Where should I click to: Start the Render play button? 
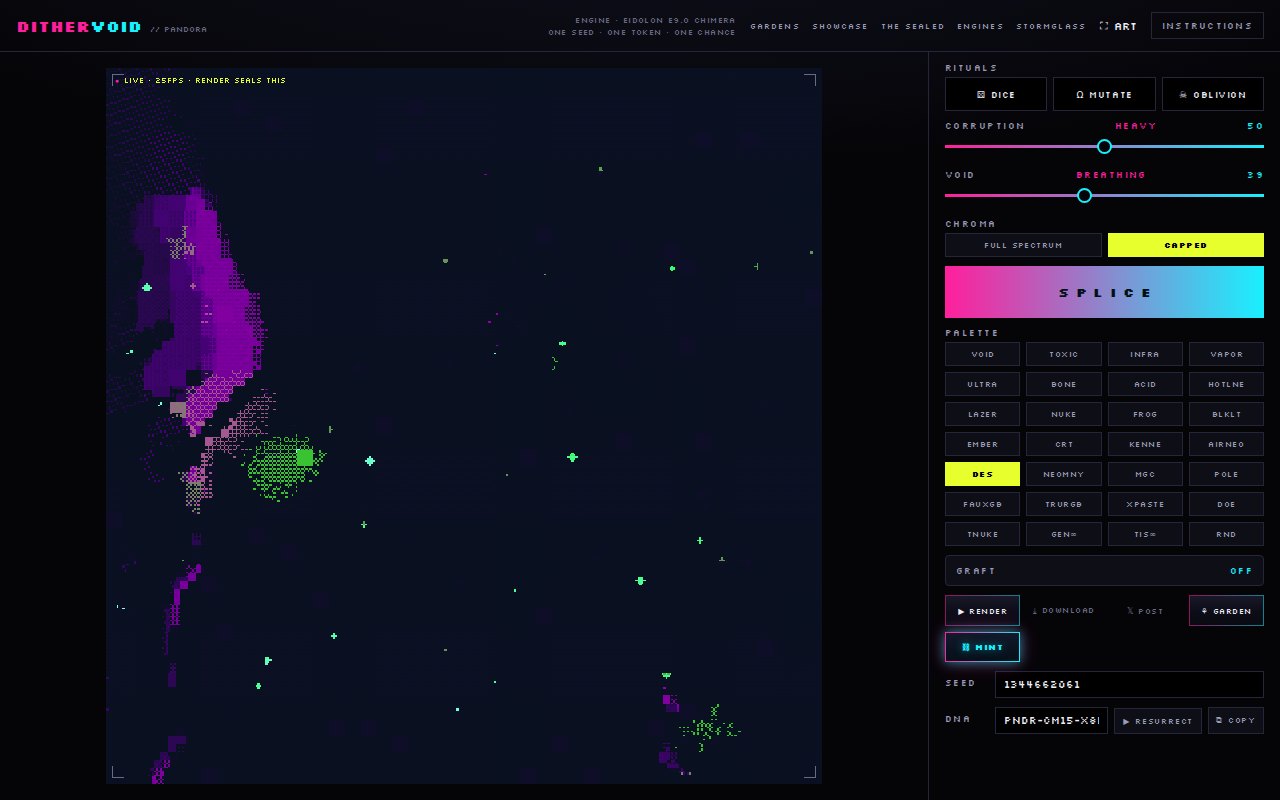(982, 611)
